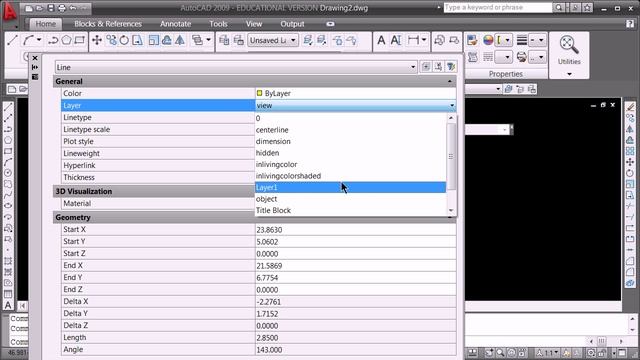The height and width of the screenshot is (360, 640).
Task: Click Undo in quick access toolbar
Action: coord(73,8)
